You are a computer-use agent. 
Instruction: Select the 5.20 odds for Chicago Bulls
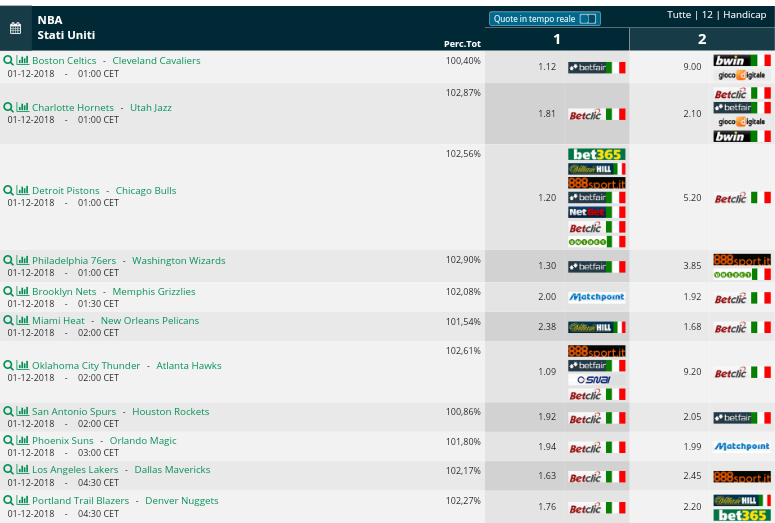pos(692,198)
